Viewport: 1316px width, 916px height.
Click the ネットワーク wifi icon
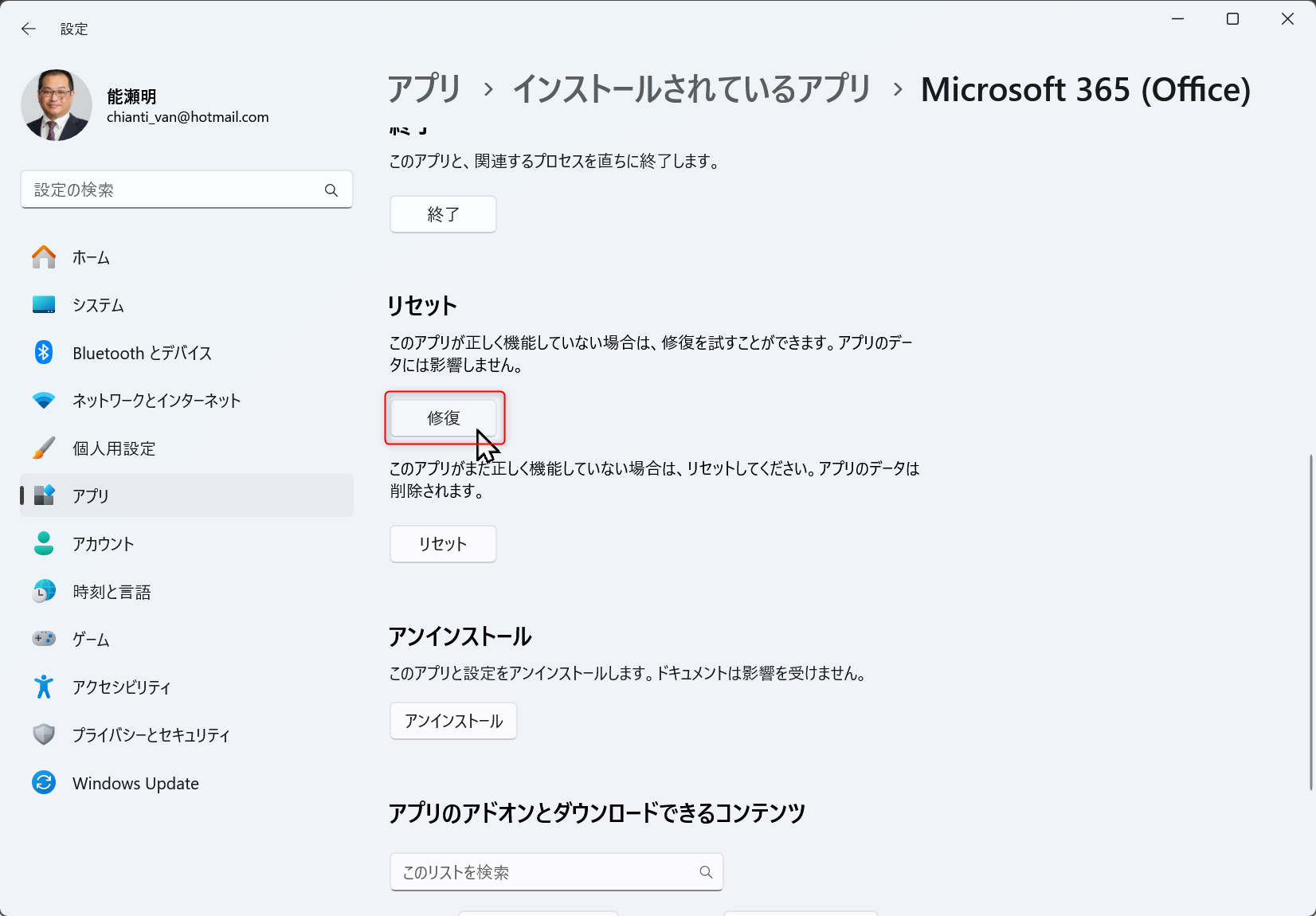tap(44, 401)
